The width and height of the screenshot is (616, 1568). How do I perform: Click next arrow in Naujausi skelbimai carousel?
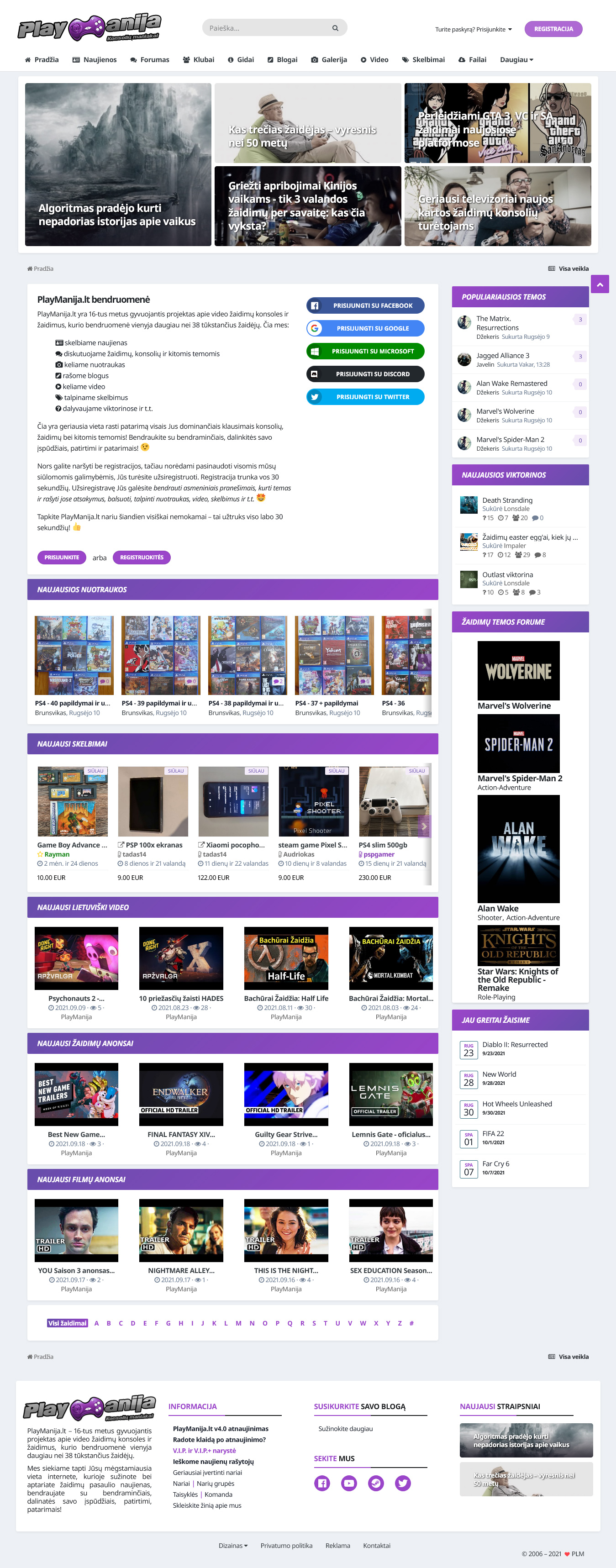[x=424, y=826]
